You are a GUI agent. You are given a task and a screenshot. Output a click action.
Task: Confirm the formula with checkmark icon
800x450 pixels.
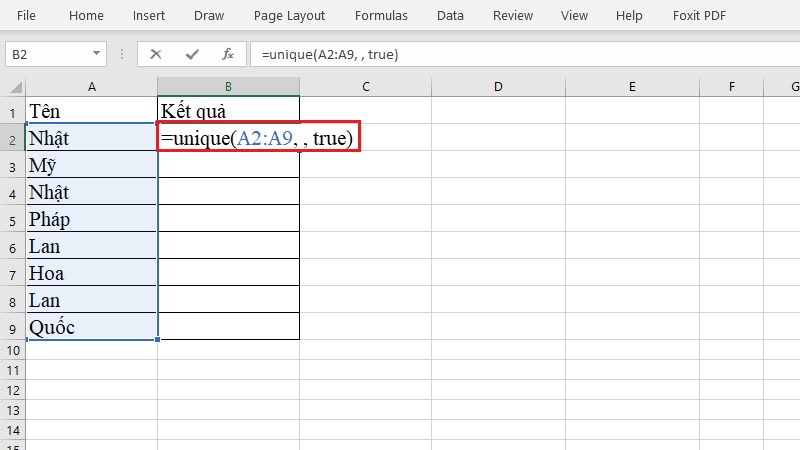[192, 54]
